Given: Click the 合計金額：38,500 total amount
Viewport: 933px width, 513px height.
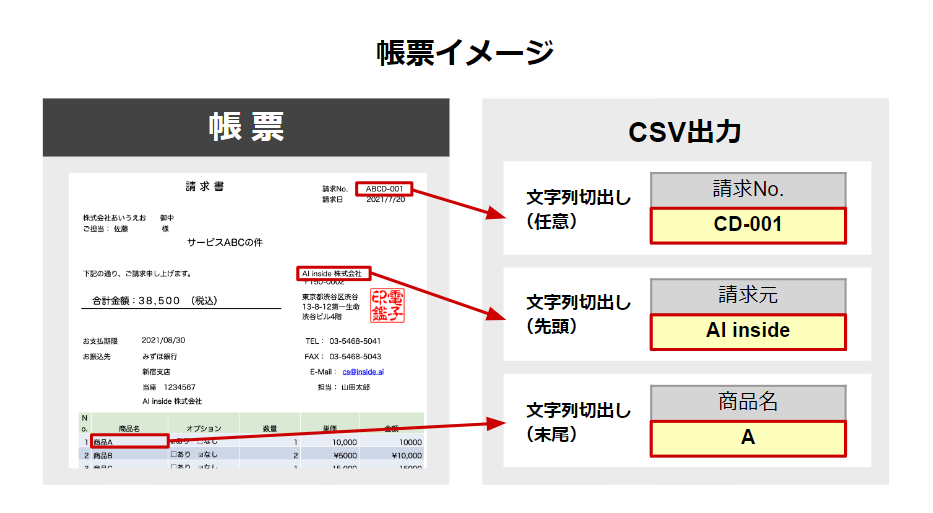Looking at the screenshot, I should 155,301.
